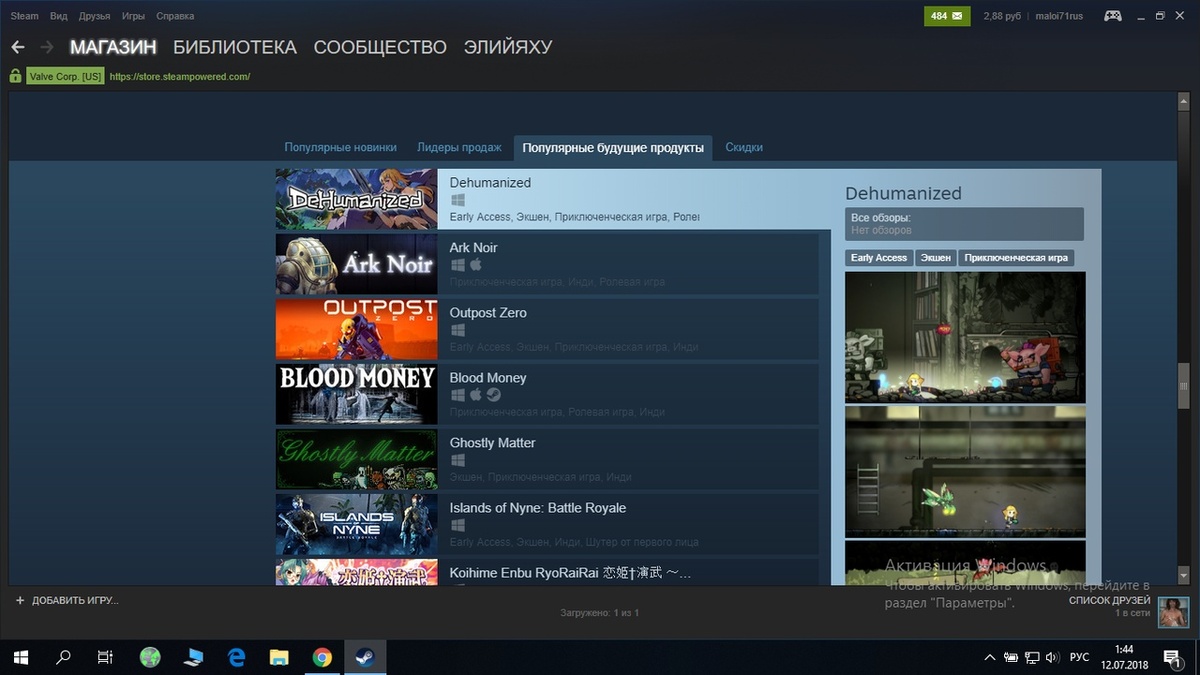Open taskbar search magnifier
Viewport: 1200px width, 675px height.
click(x=63, y=657)
